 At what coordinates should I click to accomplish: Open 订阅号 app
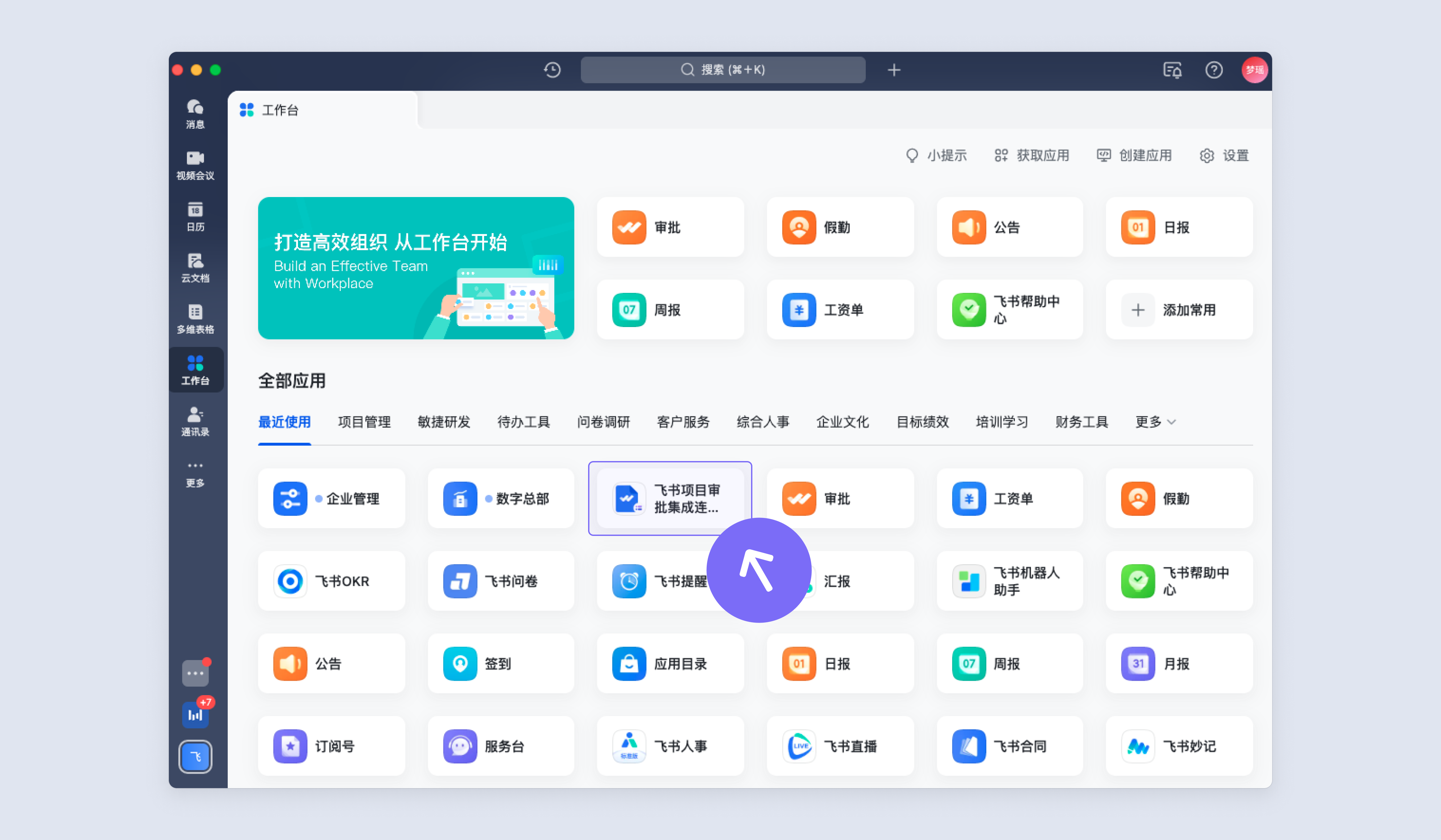(332, 746)
